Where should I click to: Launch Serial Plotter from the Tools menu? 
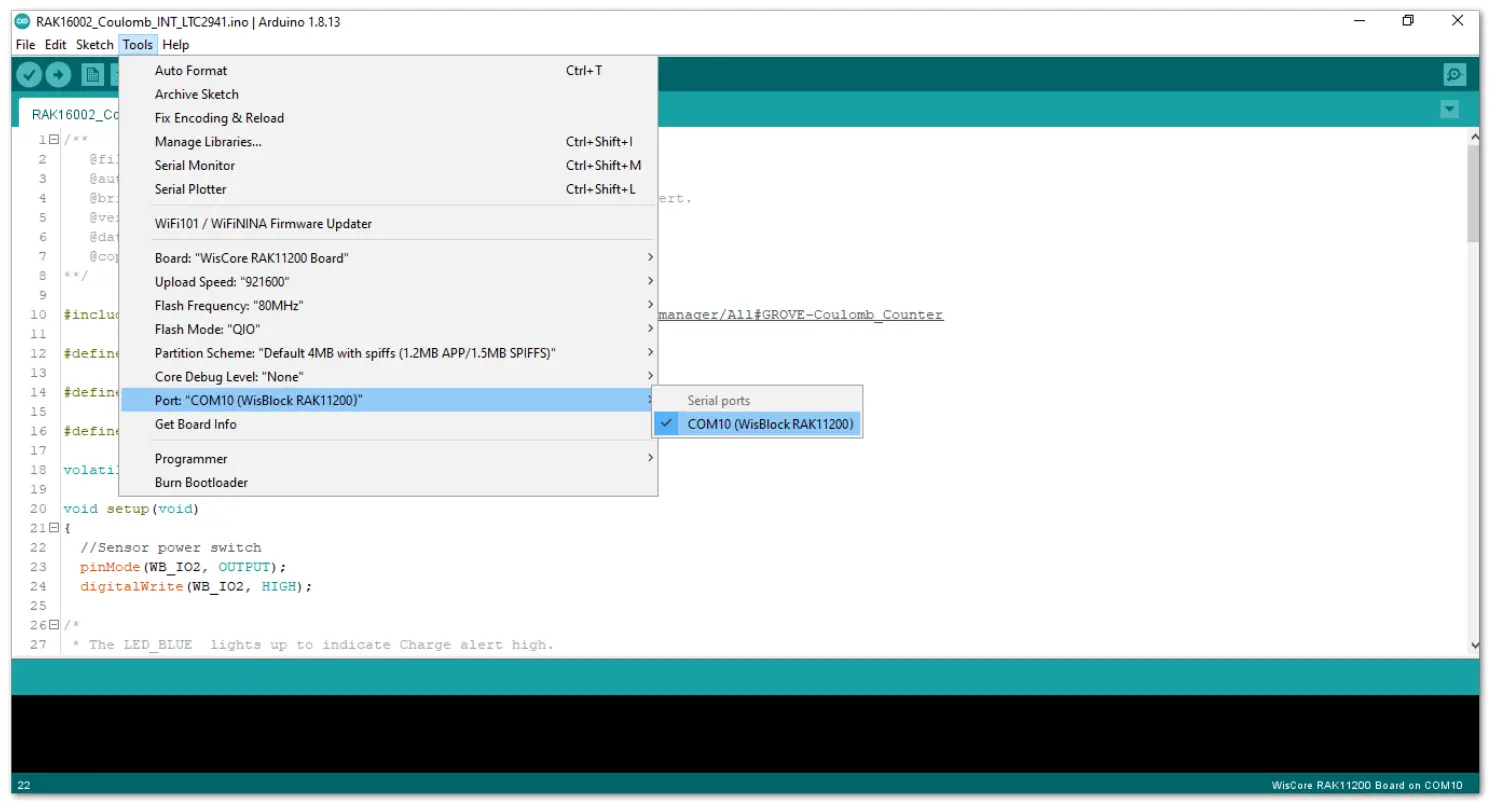pyautogui.click(x=388, y=189)
